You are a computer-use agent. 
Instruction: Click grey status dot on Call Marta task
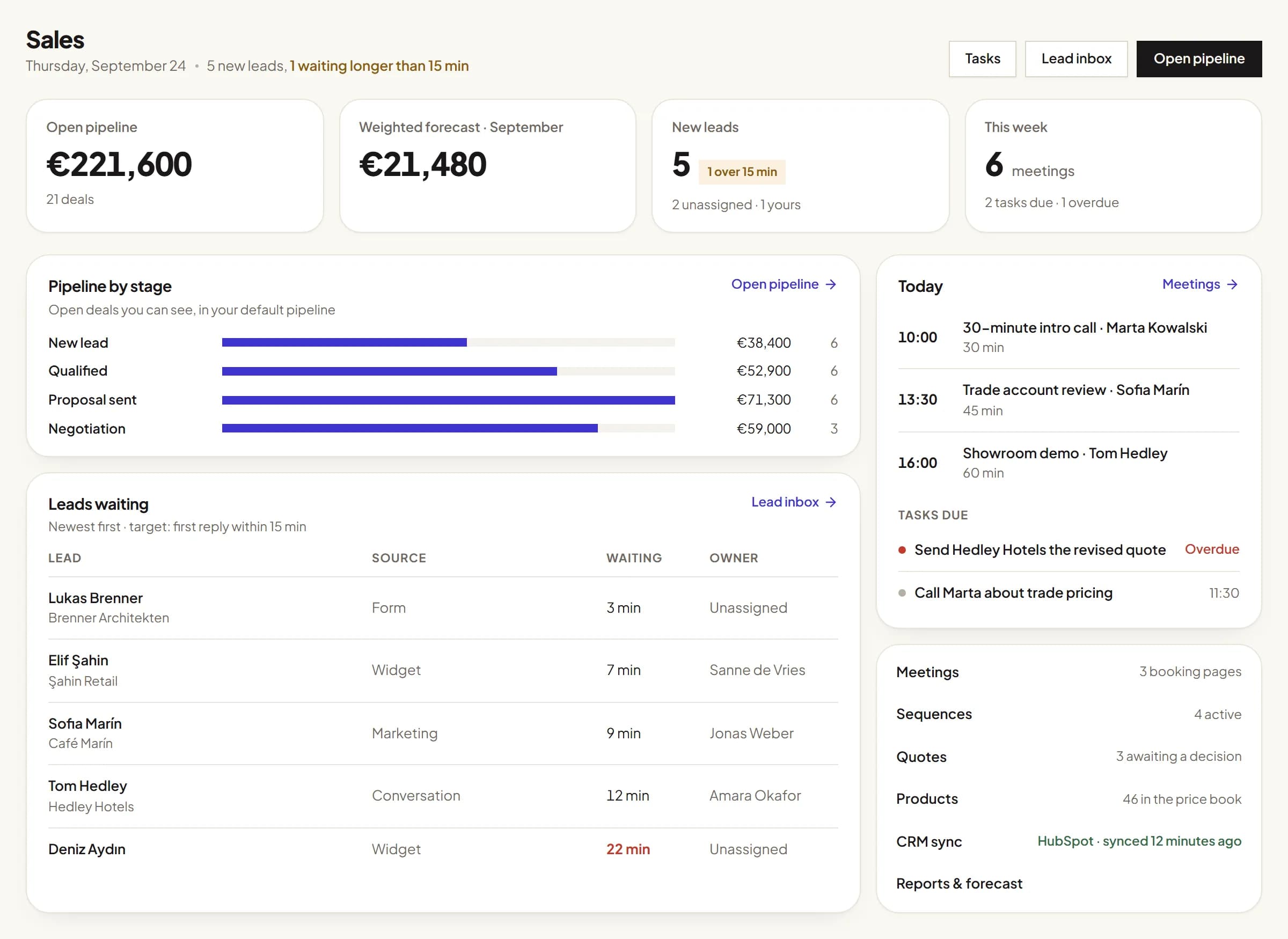pyautogui.click(x=902, y=593)
